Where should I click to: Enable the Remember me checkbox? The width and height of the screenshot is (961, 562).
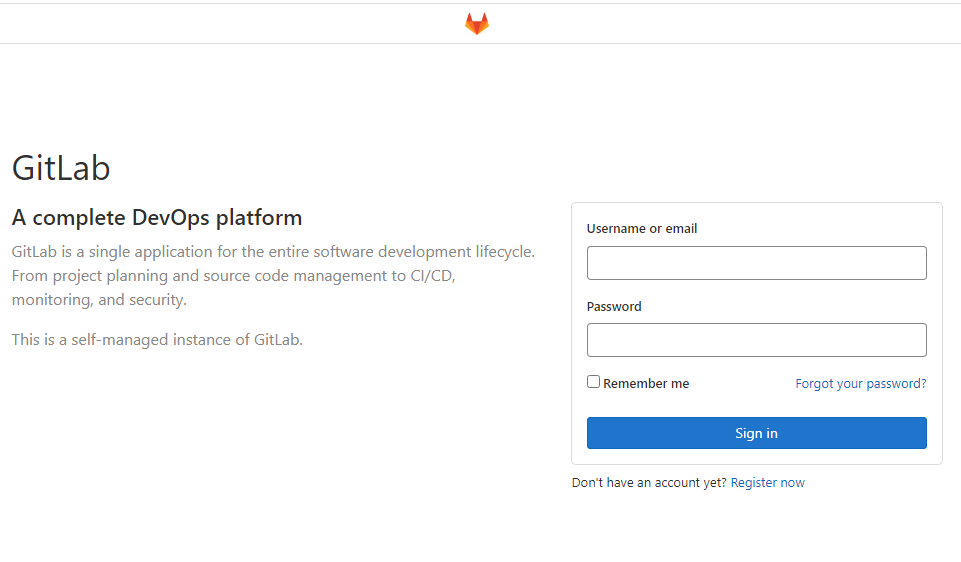[593, 382]
